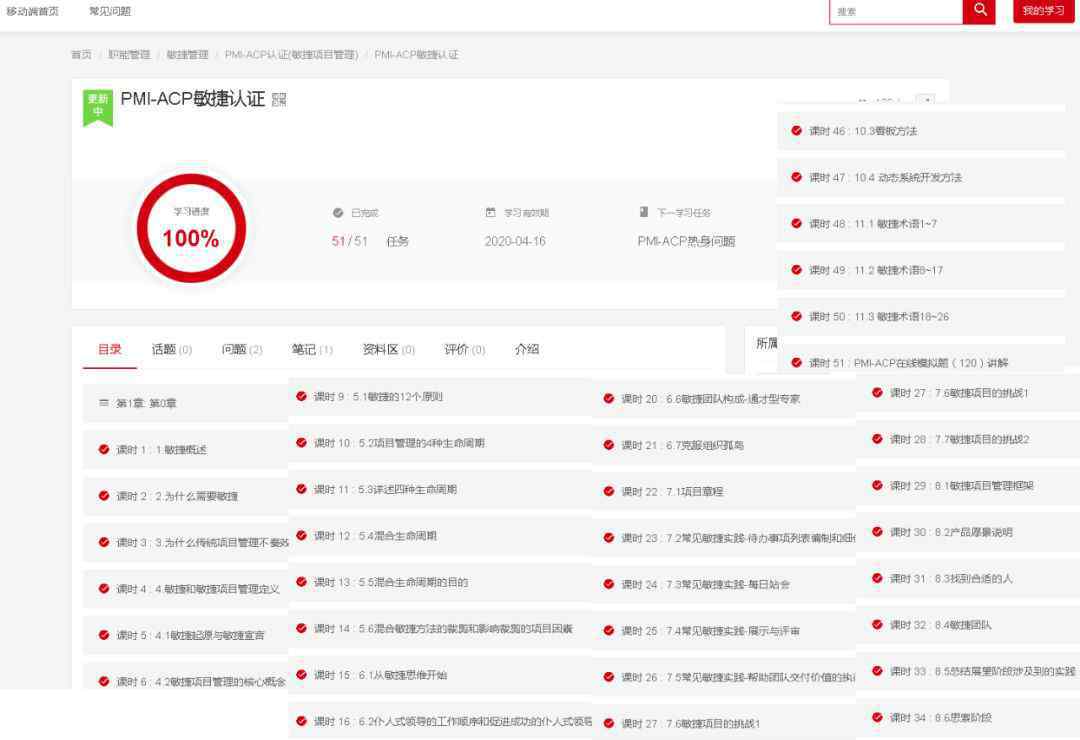Click red check icon of 课时 22
1080x740 pixels.
(608, 491)
